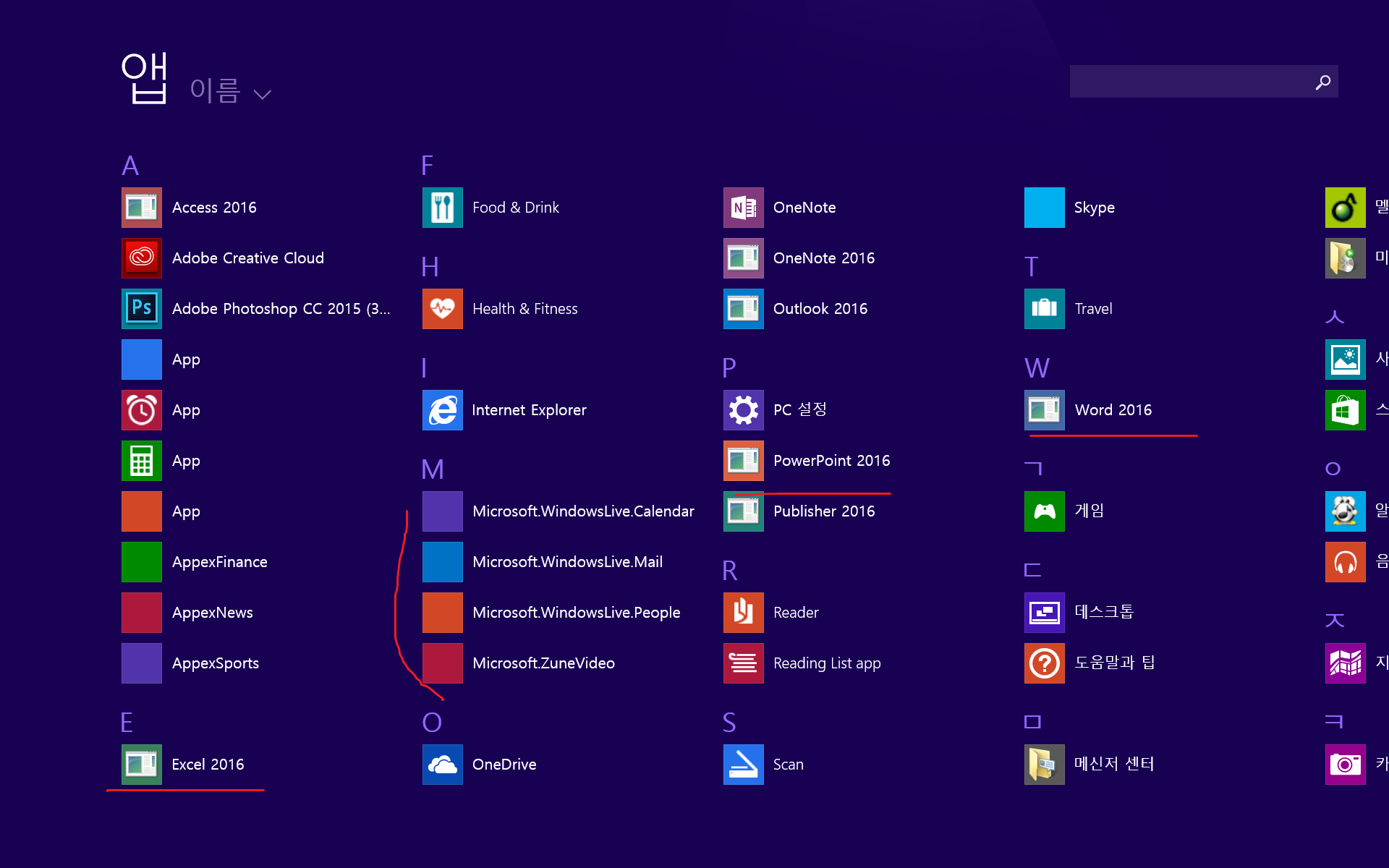This screenshot has width=1389, height=868.
Task: Open Adobe Photoshop CC 2015 icon
Action: (x=142, y=309)
